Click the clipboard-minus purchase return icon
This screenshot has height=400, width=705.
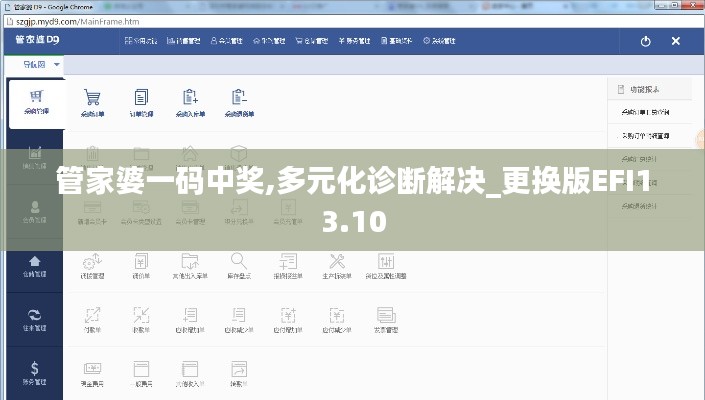(x=239, y=99)
